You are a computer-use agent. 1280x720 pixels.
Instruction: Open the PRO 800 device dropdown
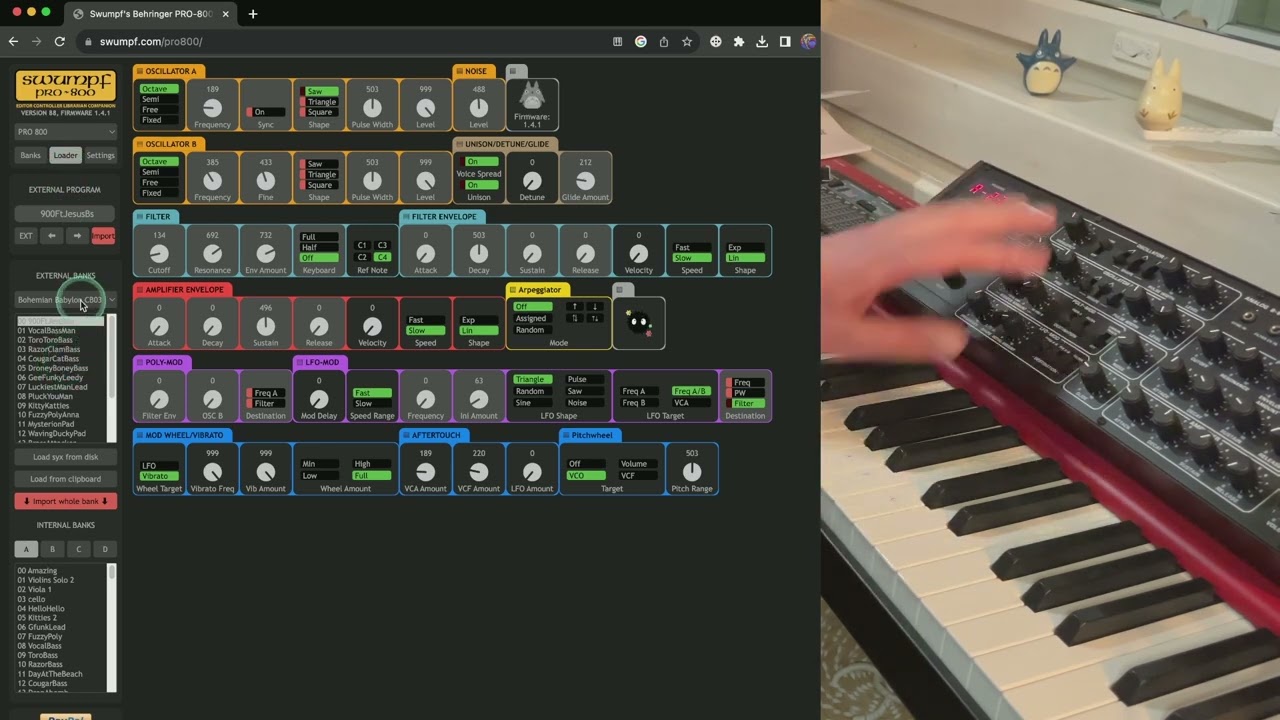tap(65, 132)
